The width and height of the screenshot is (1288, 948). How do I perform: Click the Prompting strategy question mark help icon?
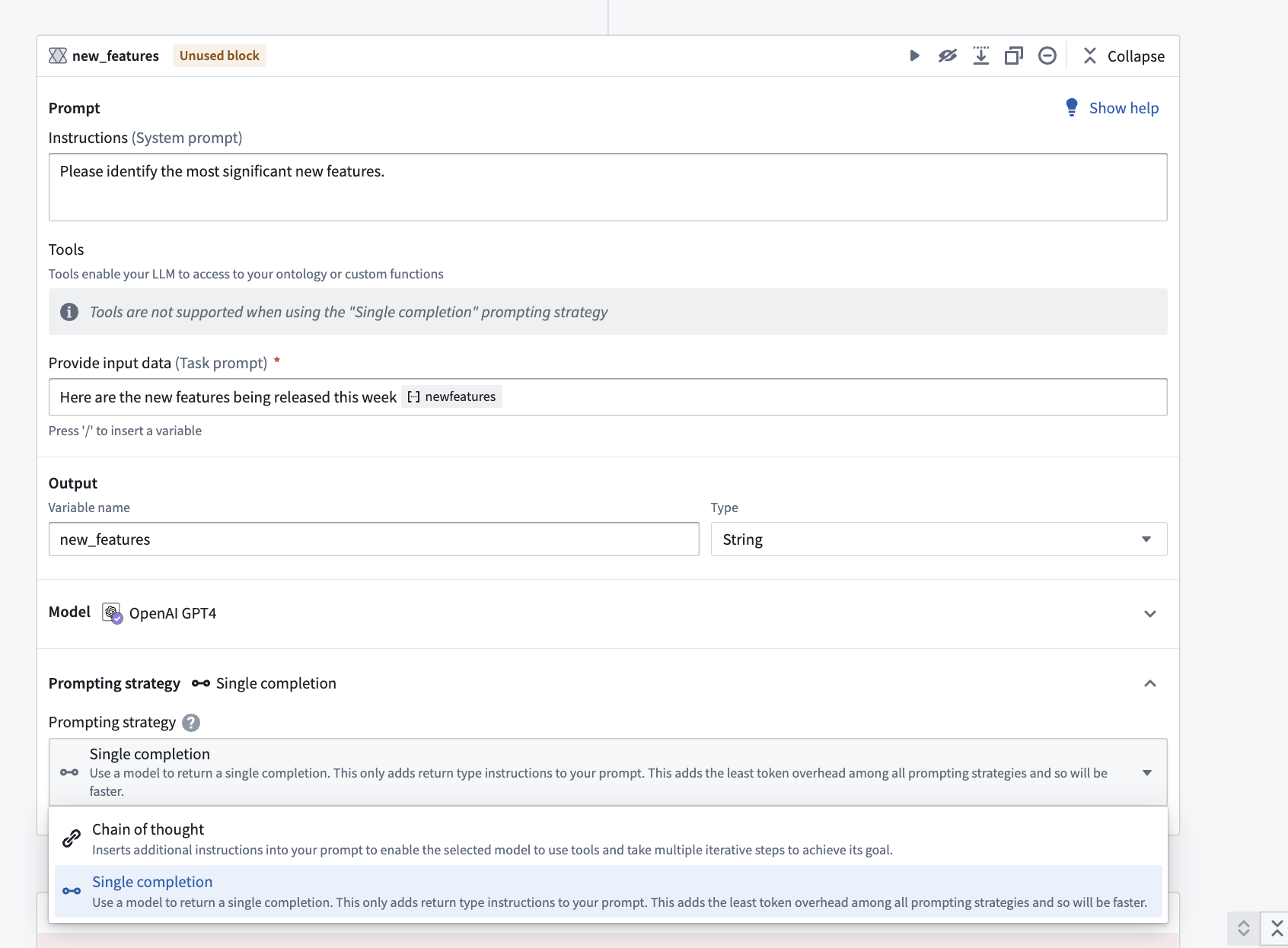[x=191, y=723]
